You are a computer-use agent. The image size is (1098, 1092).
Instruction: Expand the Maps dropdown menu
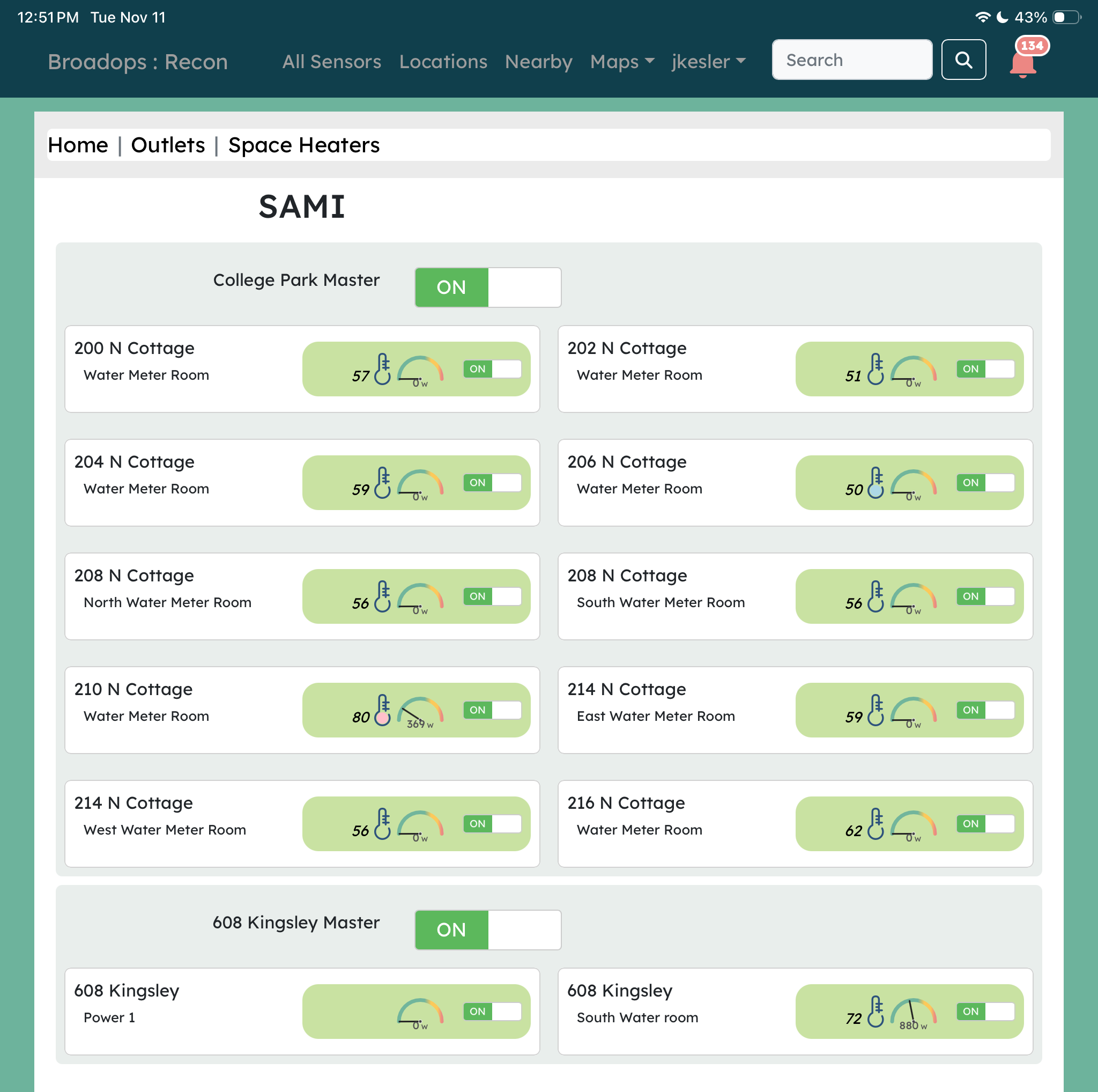tap(622, 61)
